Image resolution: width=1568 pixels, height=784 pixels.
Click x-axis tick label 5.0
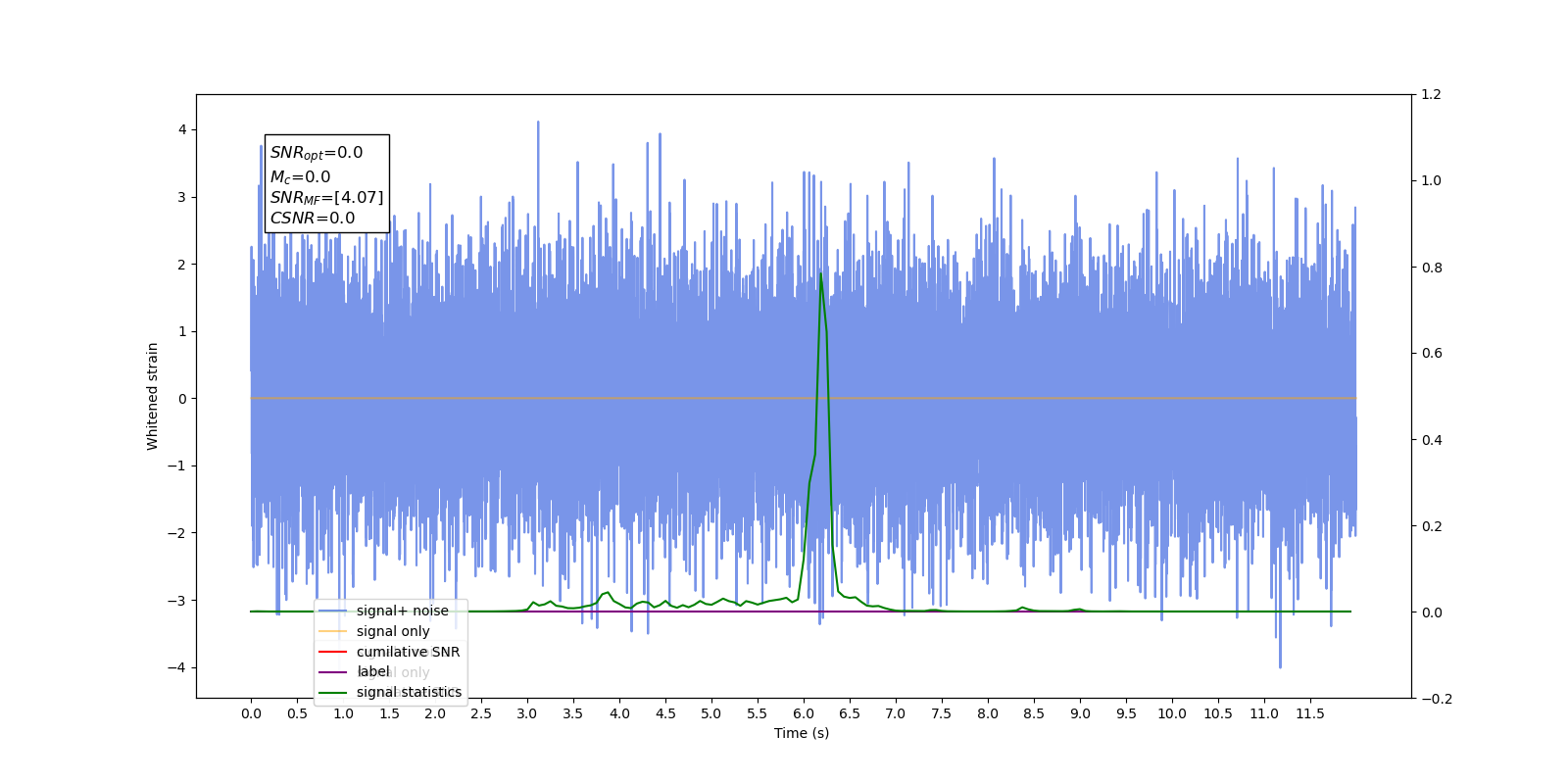tap(711, 713)
